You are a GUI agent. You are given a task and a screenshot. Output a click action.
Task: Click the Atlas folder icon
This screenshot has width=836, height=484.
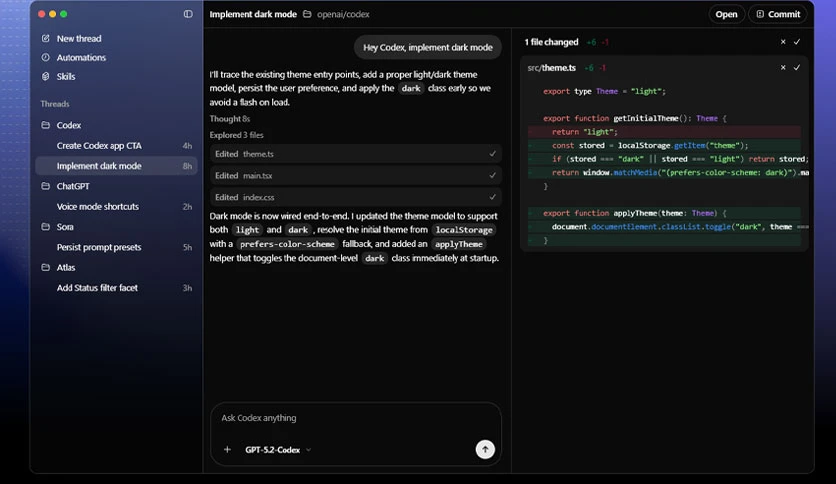coord(46,267)
